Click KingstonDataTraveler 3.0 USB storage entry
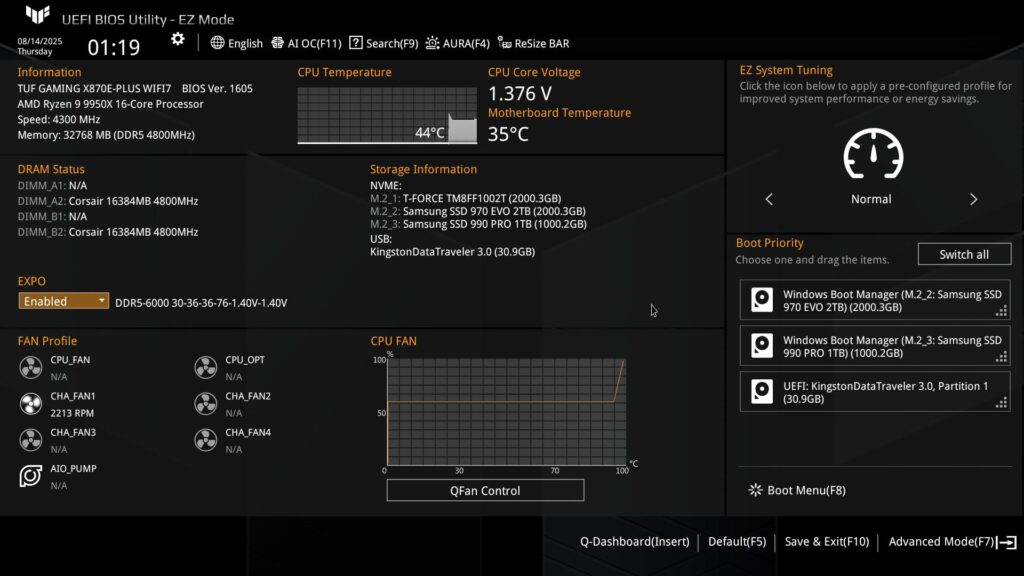This screenshot has width=1024, height=576. pyautogui.click(x=453, y=251)
